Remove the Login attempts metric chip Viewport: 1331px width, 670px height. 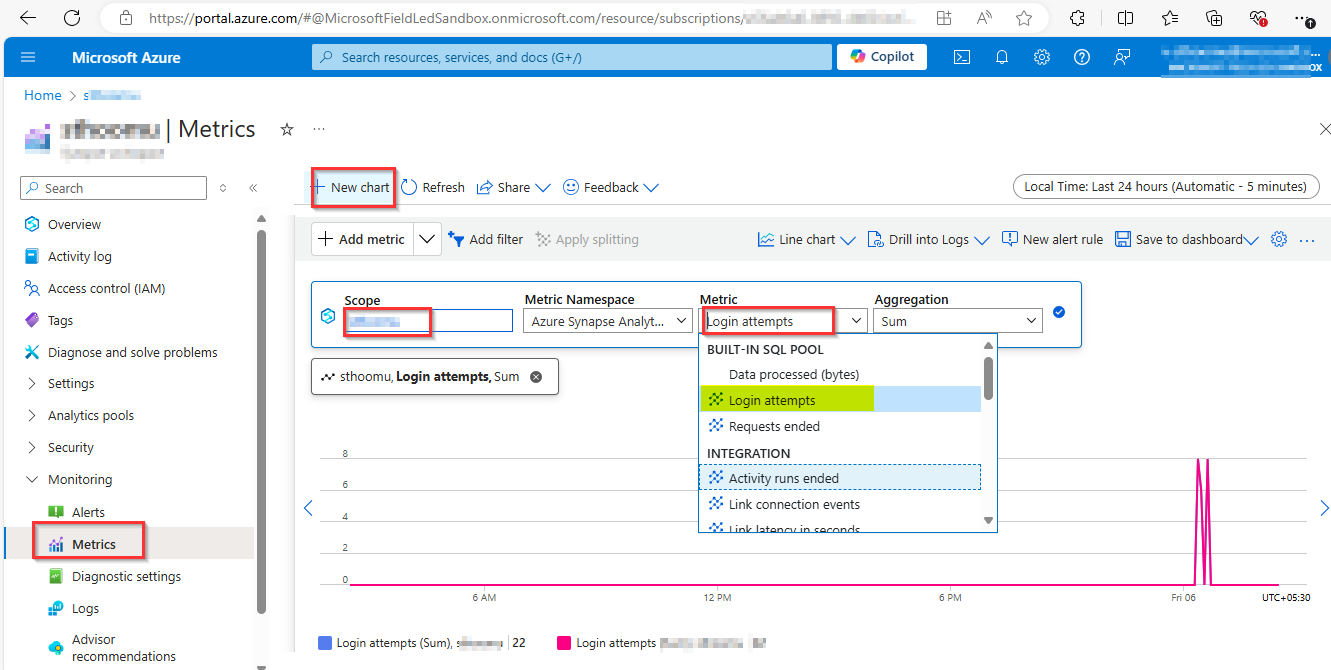point(536,377)
